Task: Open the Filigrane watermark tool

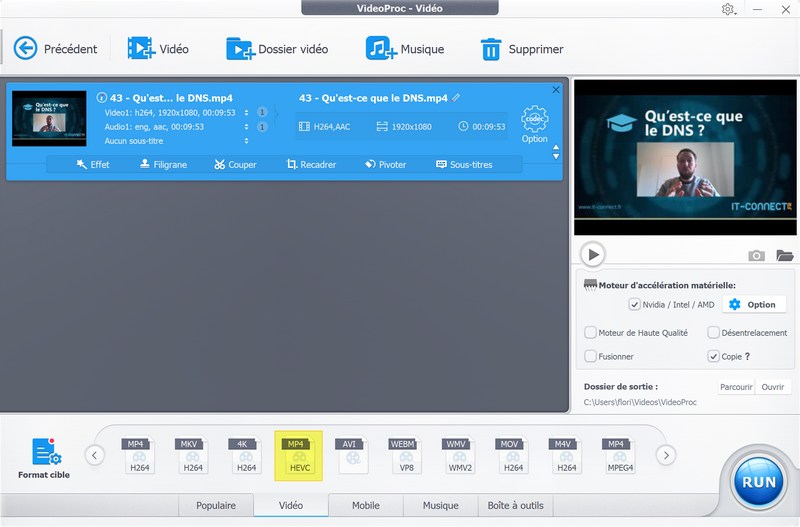Action: point(163,164)
